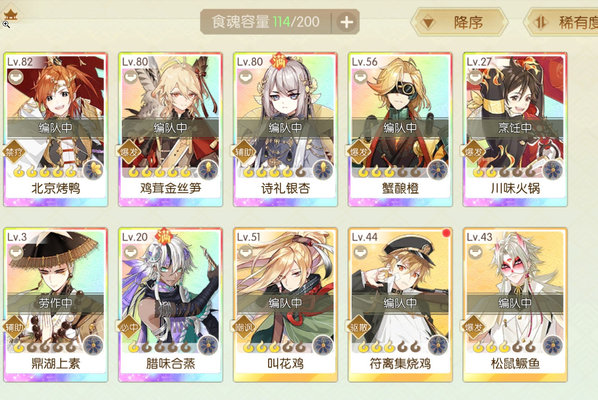Click the 辅助 role badge on 诗礼银杏
Screen dimensions: 598x400
pos(244,152)
